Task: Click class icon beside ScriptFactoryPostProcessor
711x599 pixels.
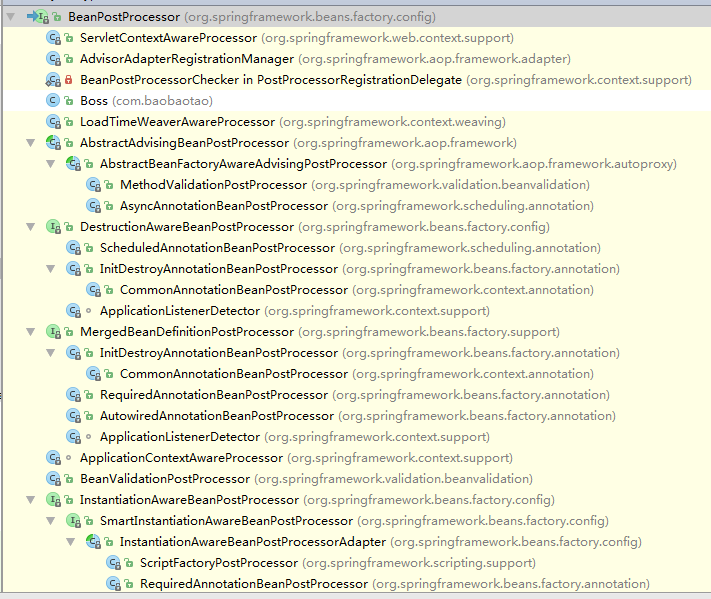Action: tap(113, 563)
